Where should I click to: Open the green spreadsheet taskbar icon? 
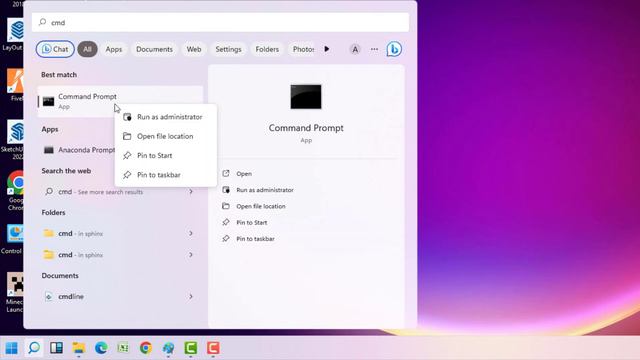[123, 348]
